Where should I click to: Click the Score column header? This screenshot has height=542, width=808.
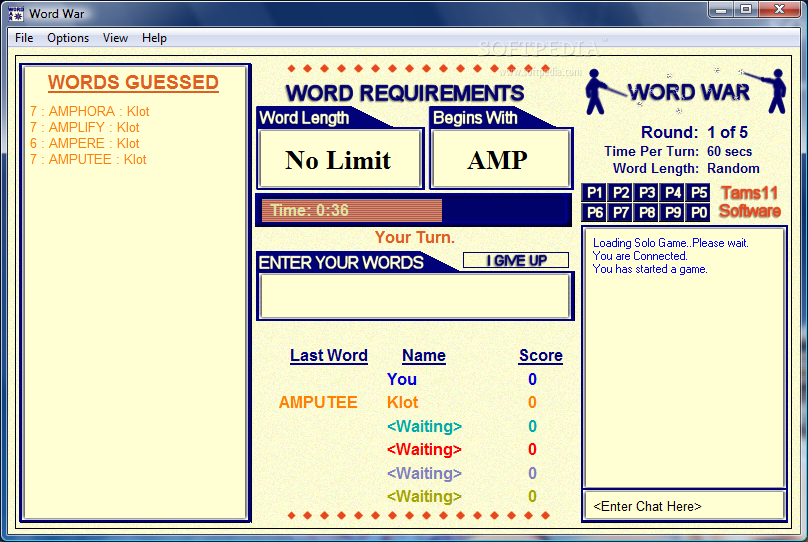541,355
